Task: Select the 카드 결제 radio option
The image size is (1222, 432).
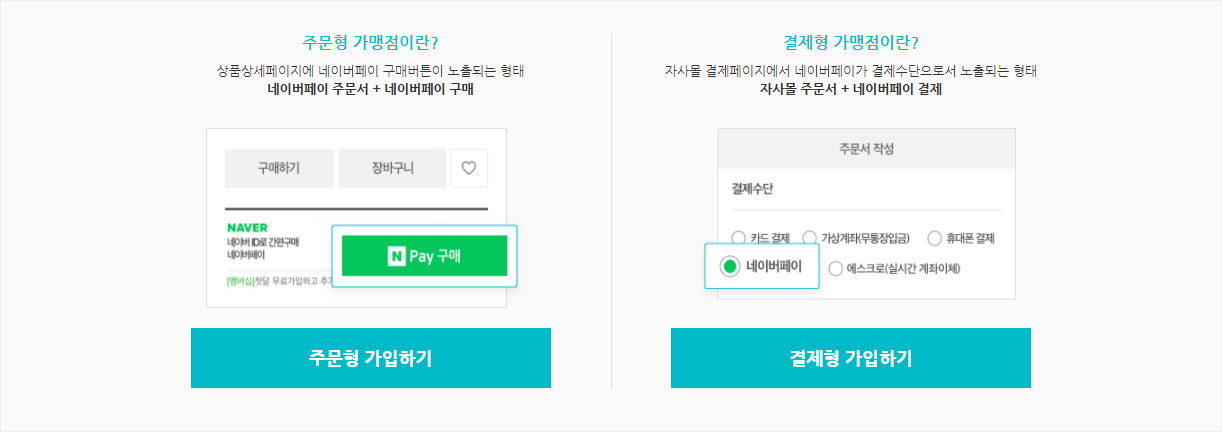Action: (739, 238)
